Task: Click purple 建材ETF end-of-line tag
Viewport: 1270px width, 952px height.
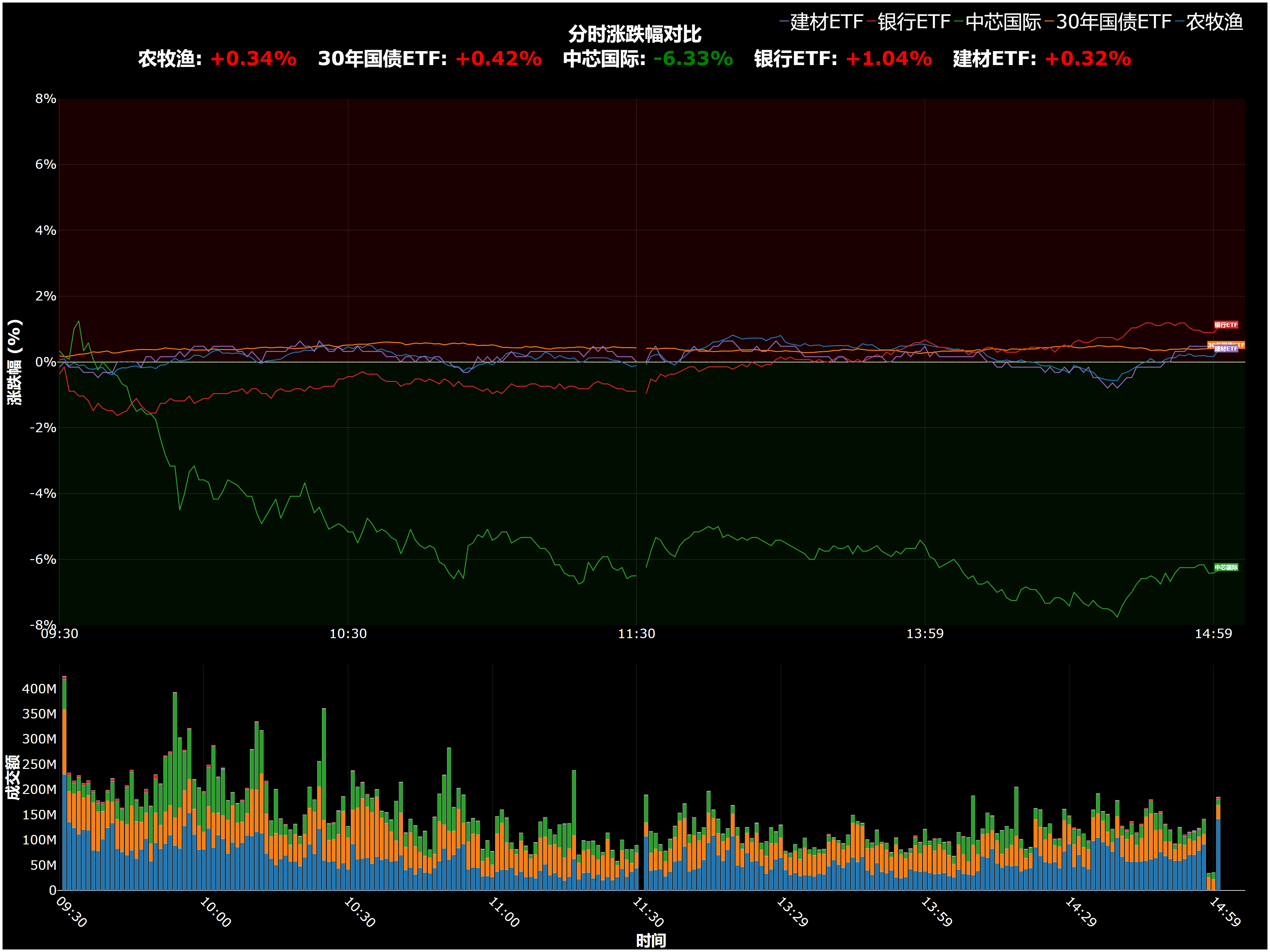Action: coord(1226,349)
